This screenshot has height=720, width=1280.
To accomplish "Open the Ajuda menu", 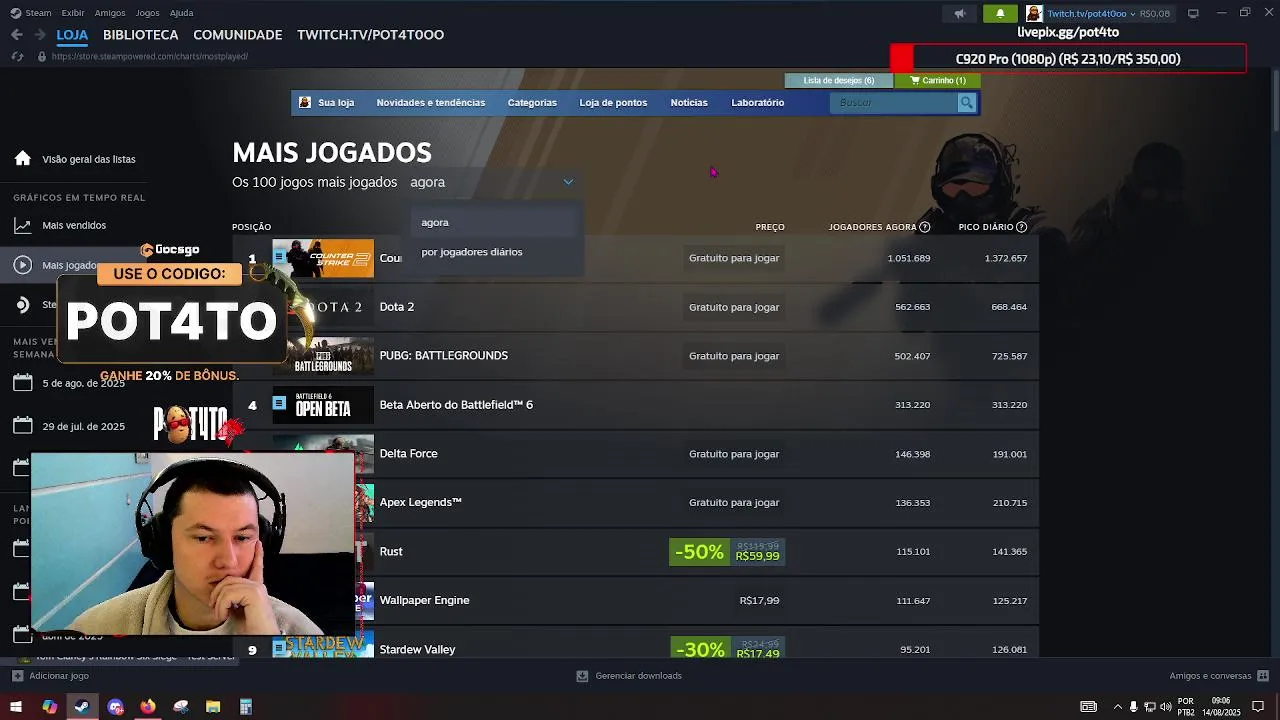I will point(181,13).
